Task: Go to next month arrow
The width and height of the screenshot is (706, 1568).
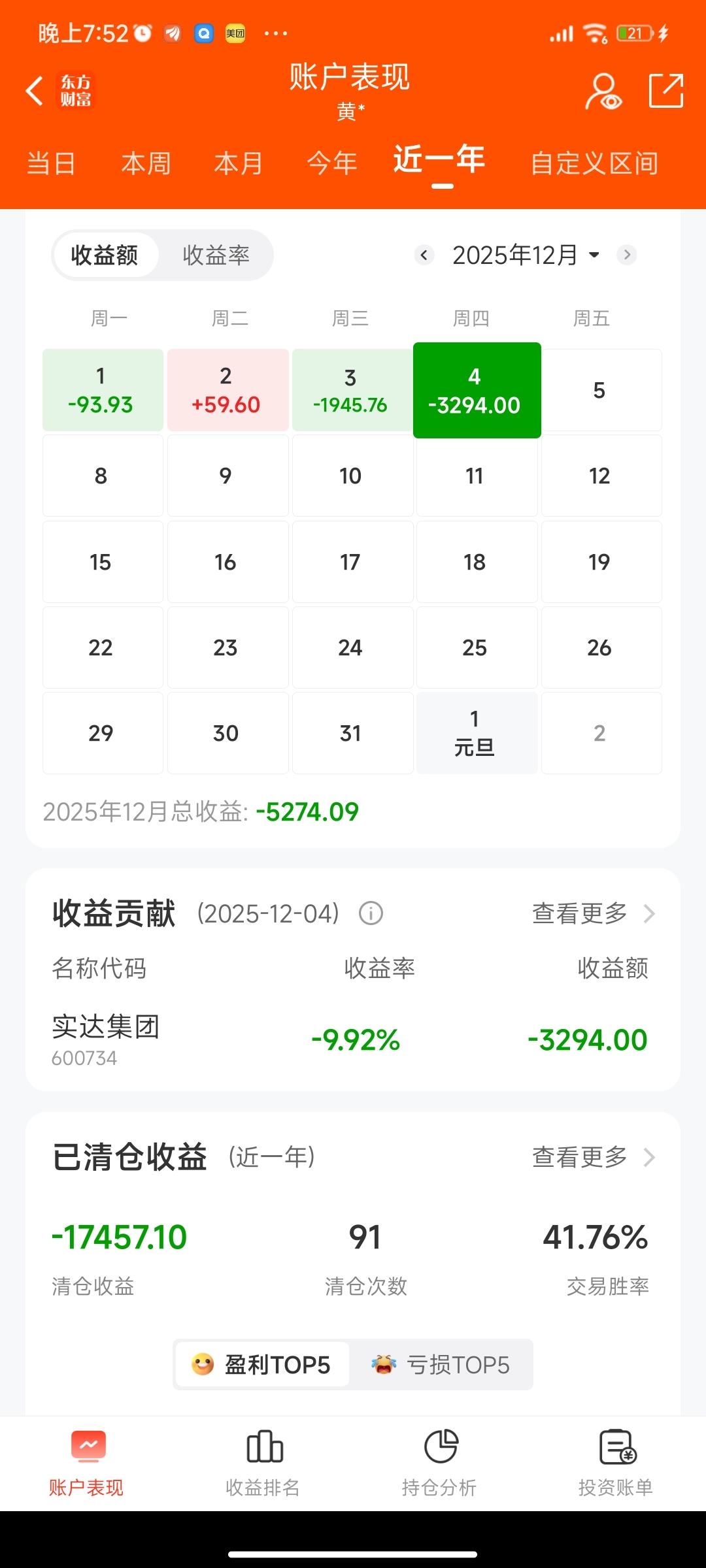Action: click(627, 255)
